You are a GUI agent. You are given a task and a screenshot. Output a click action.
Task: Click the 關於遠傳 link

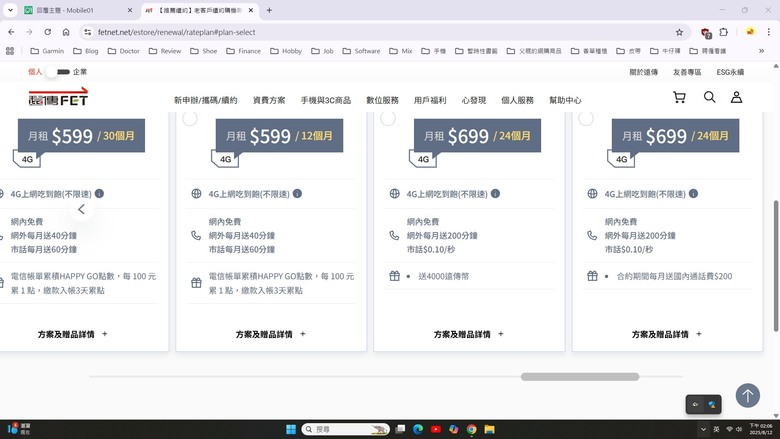(x=643, y=72)
